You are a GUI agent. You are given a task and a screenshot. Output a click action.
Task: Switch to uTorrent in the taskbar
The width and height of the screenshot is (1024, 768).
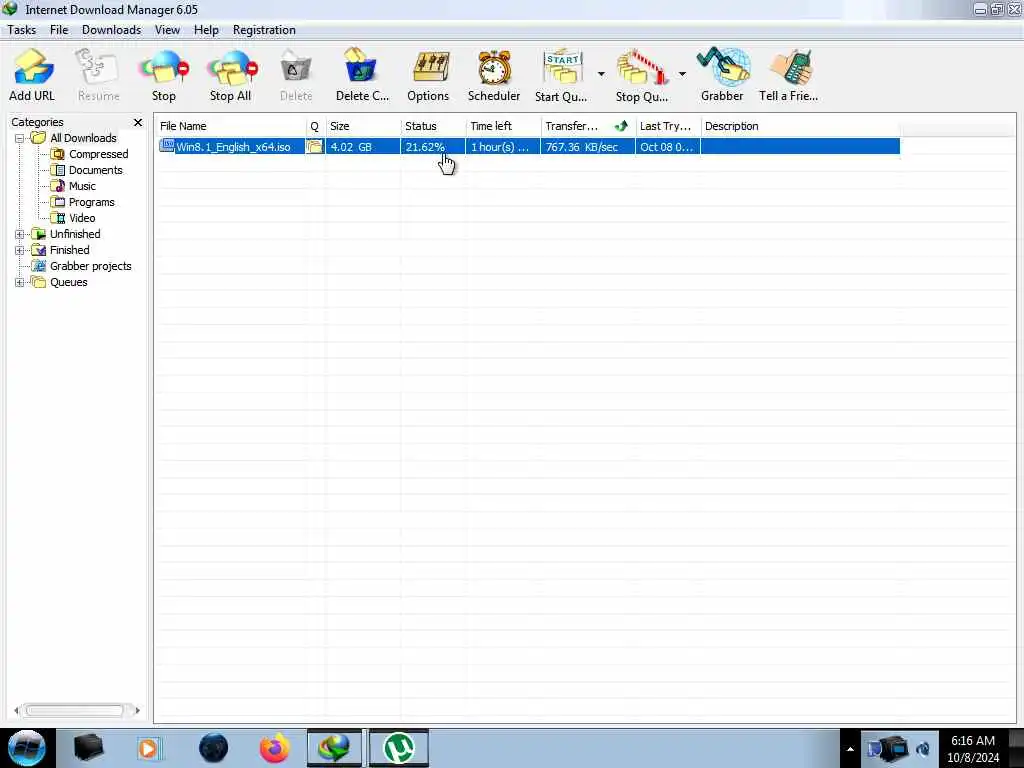(399, 748)
